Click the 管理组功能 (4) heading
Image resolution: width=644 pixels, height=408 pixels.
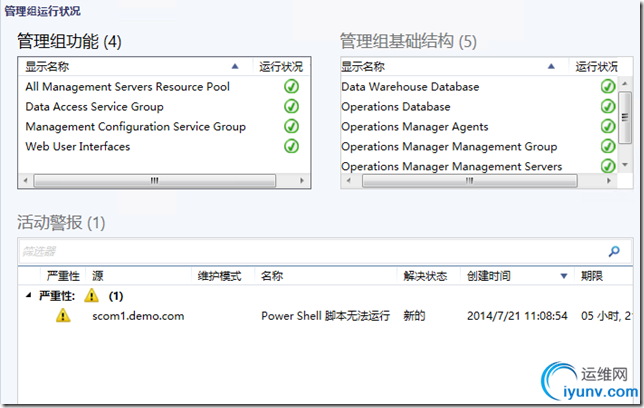click(x=69, y=41)
